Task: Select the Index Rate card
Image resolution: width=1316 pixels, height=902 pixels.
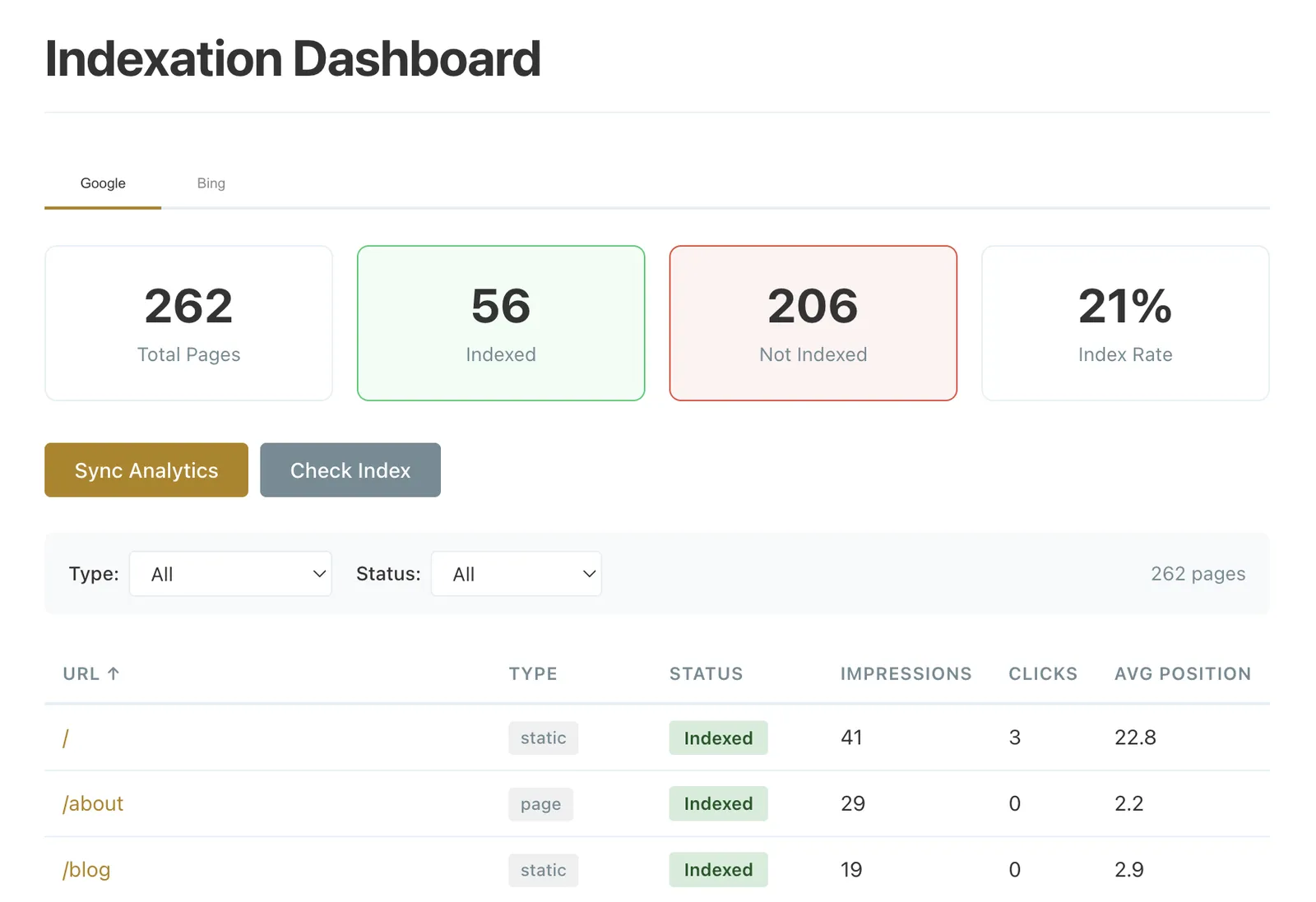Action: (1124, 323)
